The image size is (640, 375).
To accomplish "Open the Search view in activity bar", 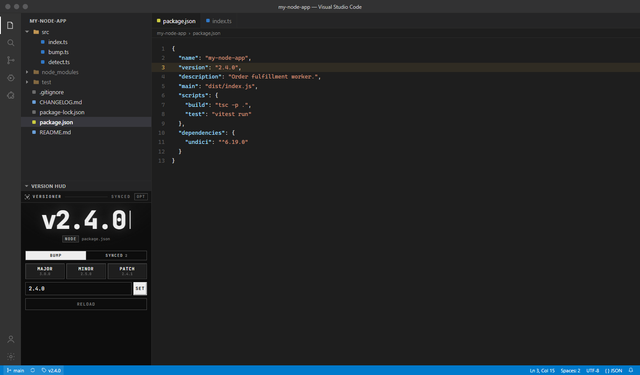I will 10,43.
